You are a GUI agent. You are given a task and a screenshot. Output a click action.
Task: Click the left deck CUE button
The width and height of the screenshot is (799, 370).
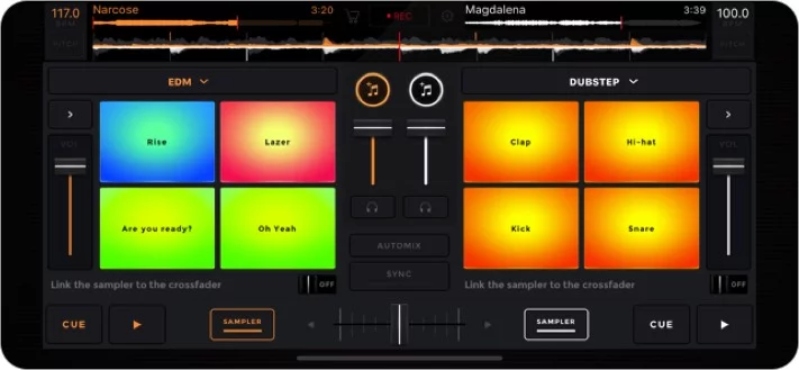click(74, 325)
